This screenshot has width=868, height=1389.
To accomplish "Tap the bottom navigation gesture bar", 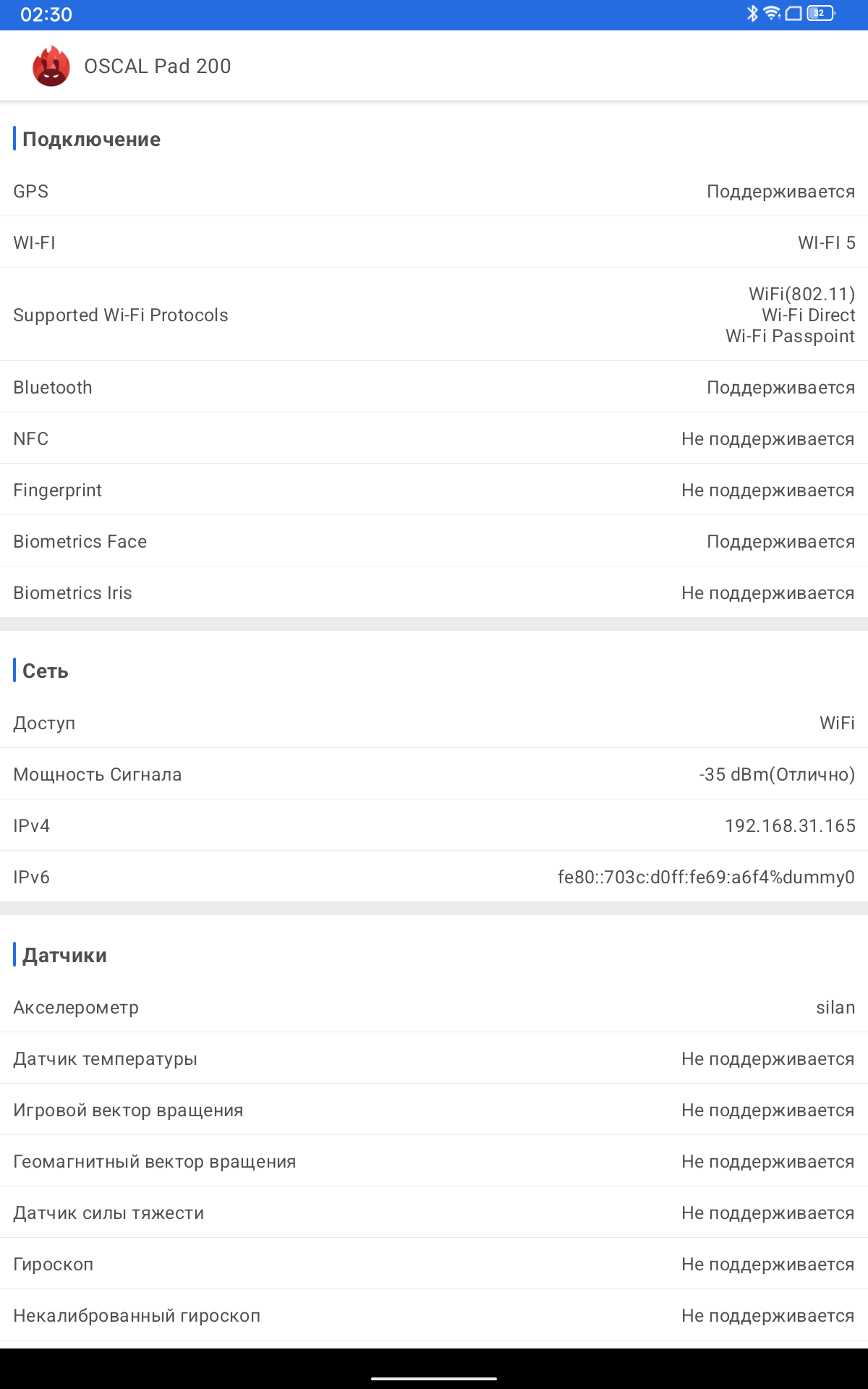I will [434, 1378].
